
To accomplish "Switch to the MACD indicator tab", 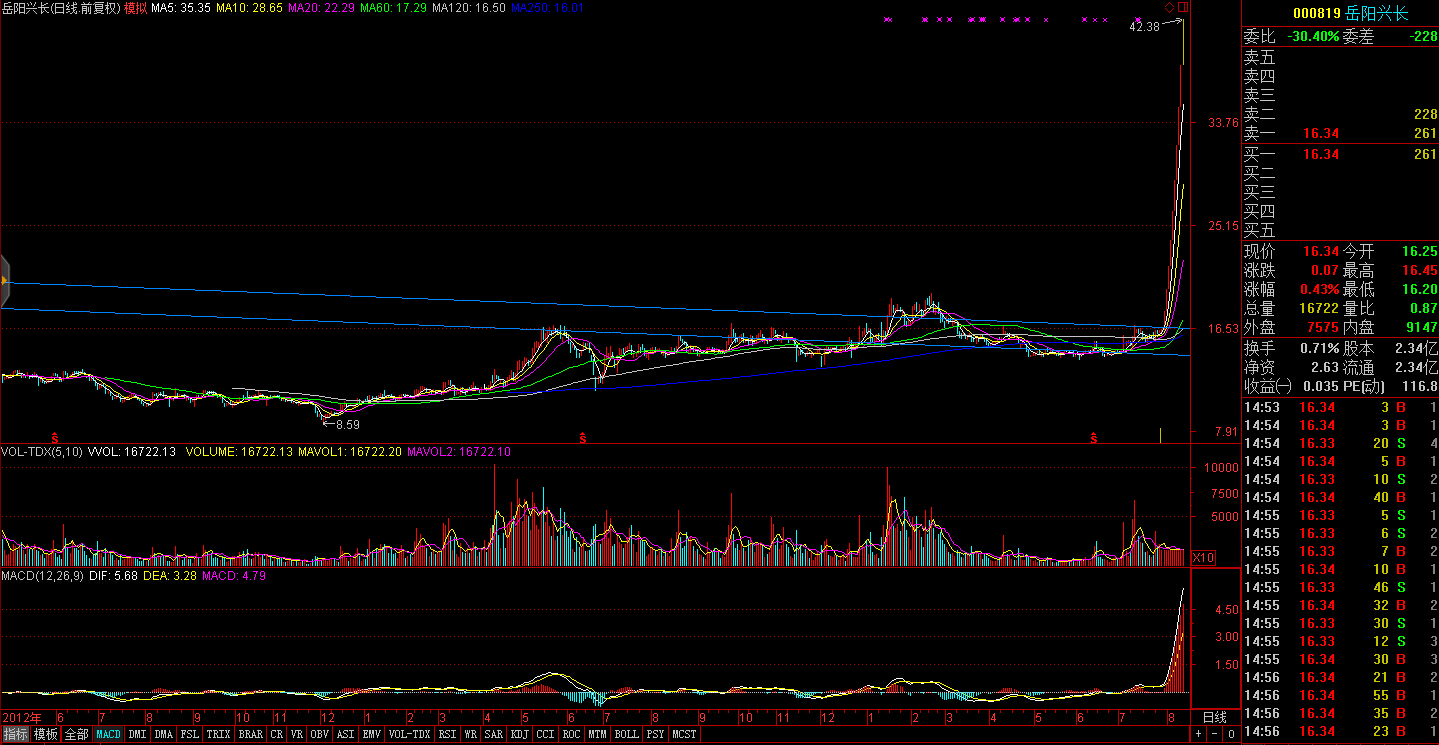I will (109, 734).
